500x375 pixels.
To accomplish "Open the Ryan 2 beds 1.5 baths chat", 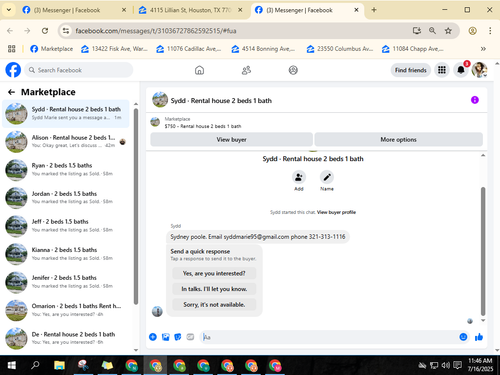I will pyautogui.click(x=65, y=169).
